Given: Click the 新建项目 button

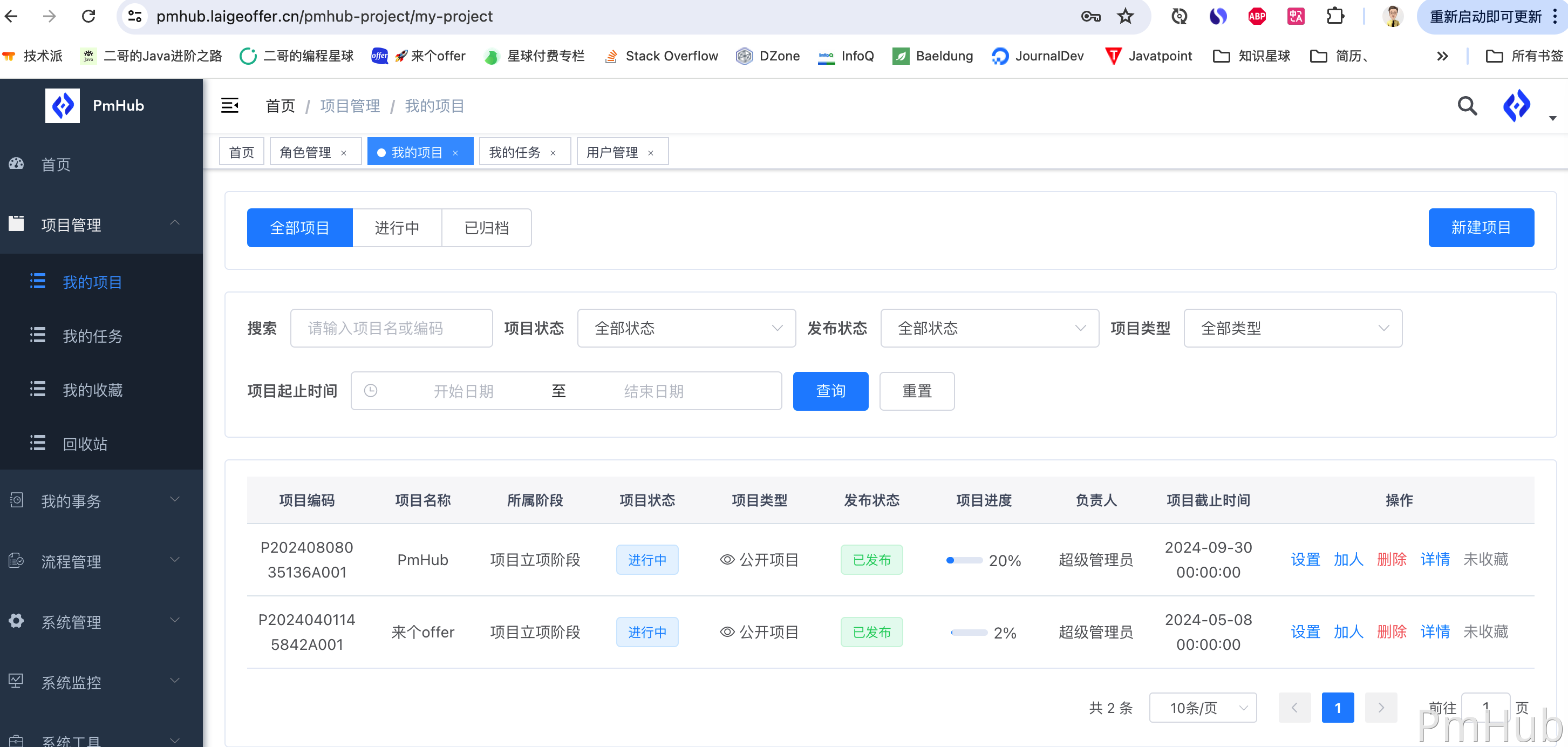Looking at the screenshot, I should (1481, 228).
